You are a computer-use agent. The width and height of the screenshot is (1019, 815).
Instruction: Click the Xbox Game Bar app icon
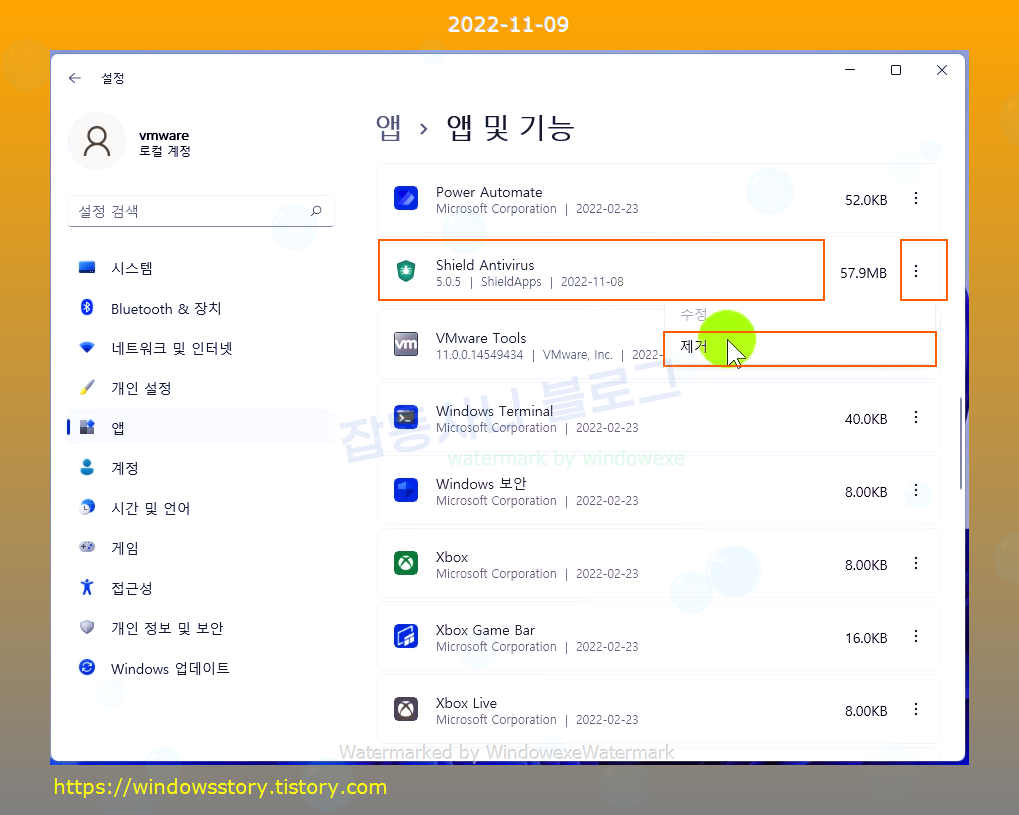[x=406, y=636]
